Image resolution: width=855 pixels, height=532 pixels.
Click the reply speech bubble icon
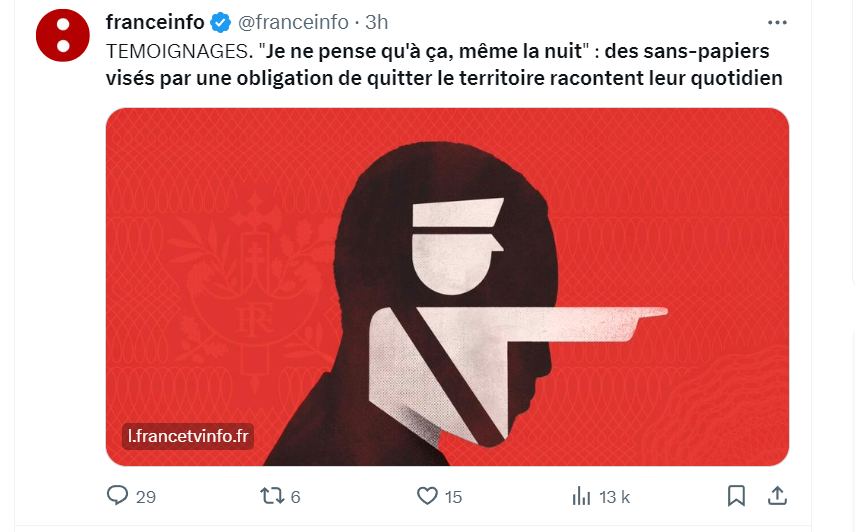point(117,495)
